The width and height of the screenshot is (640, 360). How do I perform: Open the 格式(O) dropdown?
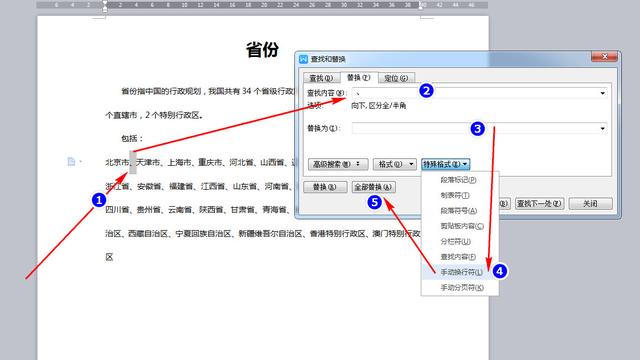[x=395, y=164]
